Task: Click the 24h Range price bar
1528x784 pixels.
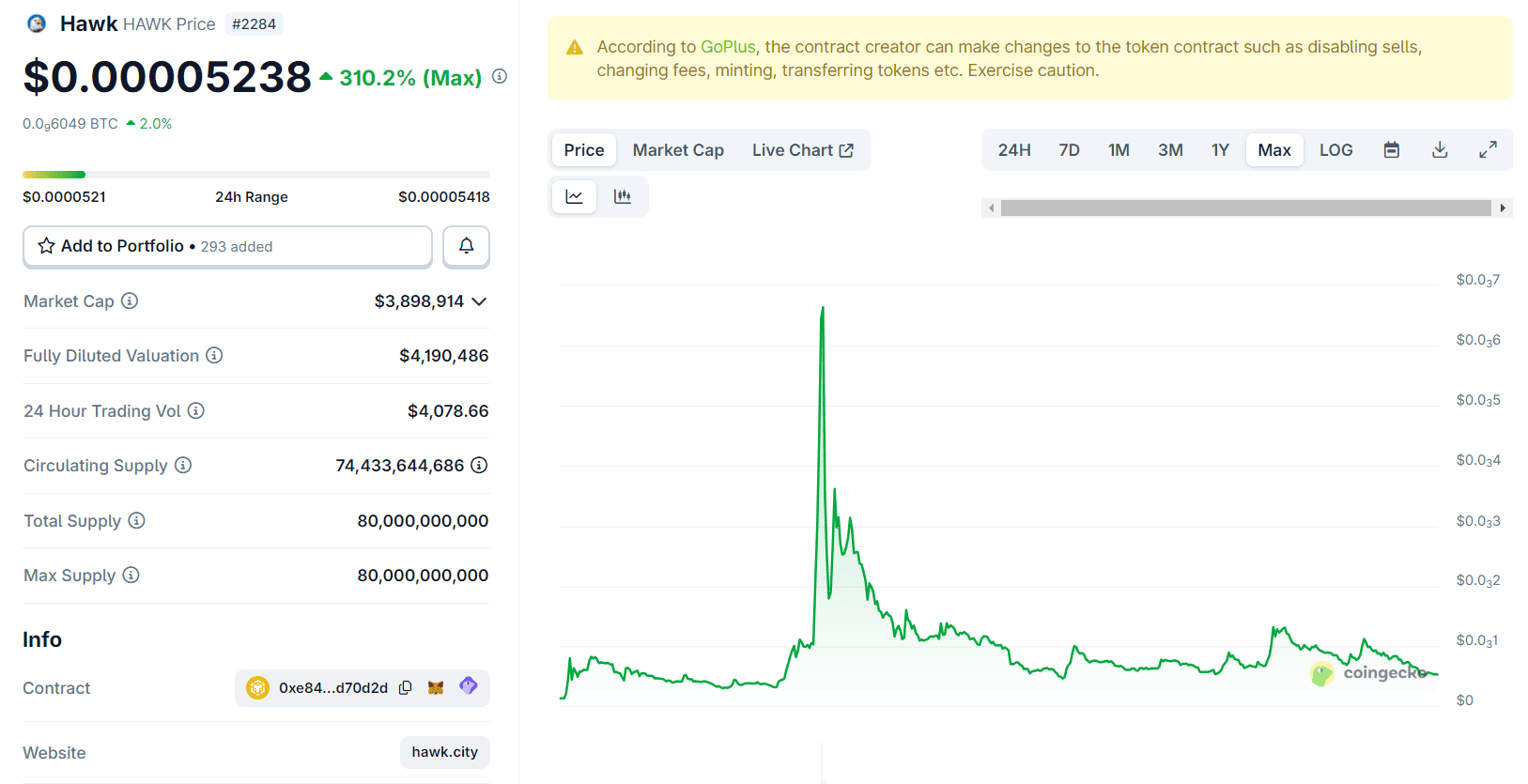Action: point(255,175)
